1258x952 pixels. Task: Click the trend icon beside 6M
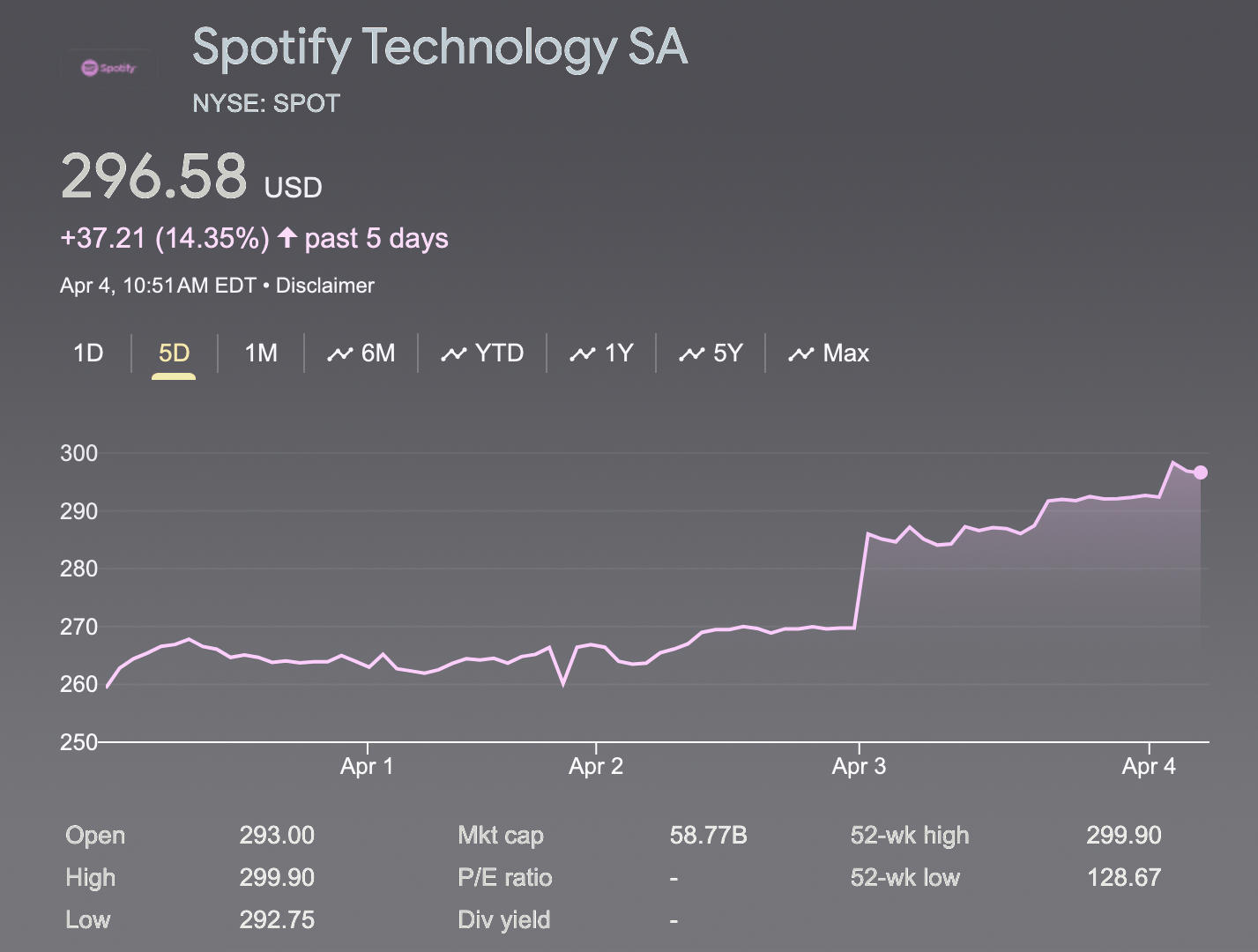point(340,354)
